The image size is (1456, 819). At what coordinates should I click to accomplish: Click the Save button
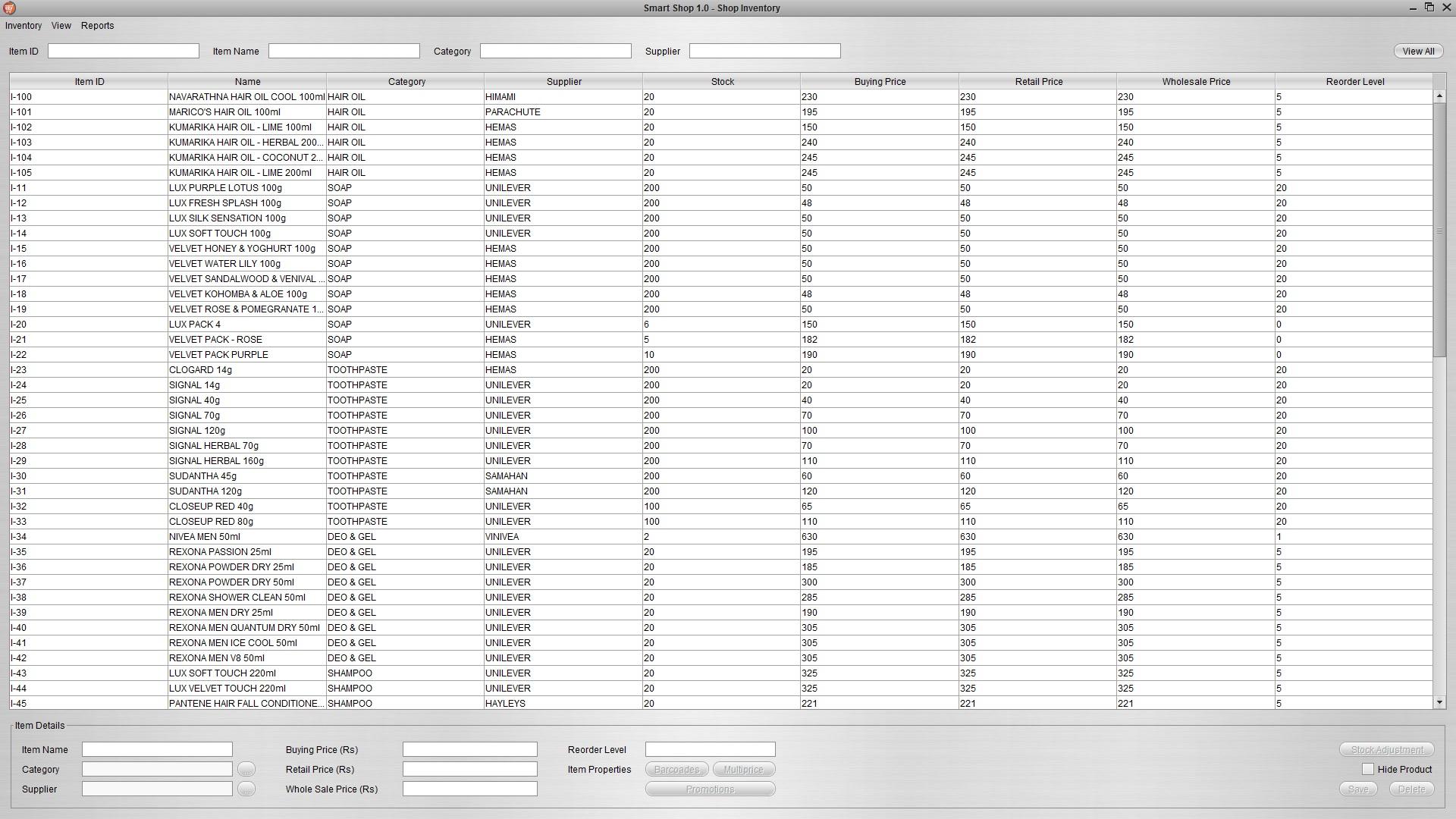(x=1358, y=789)
